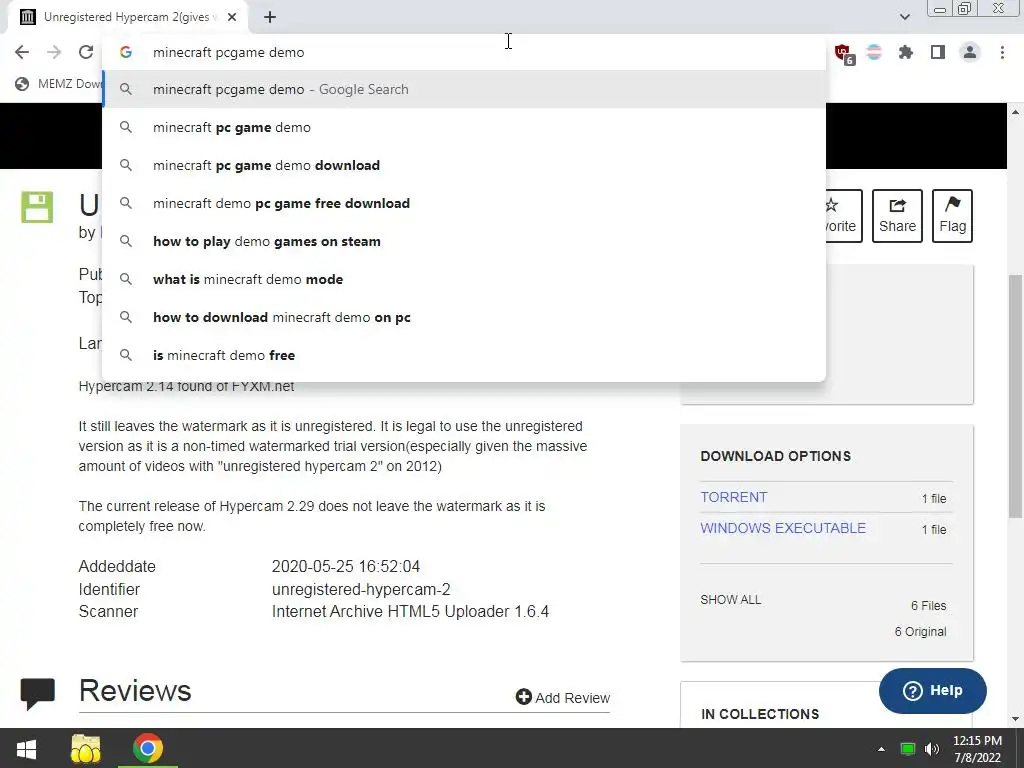1024x768 pixels.
Task: Click the green network tray icon
Action: coord(907,749)
